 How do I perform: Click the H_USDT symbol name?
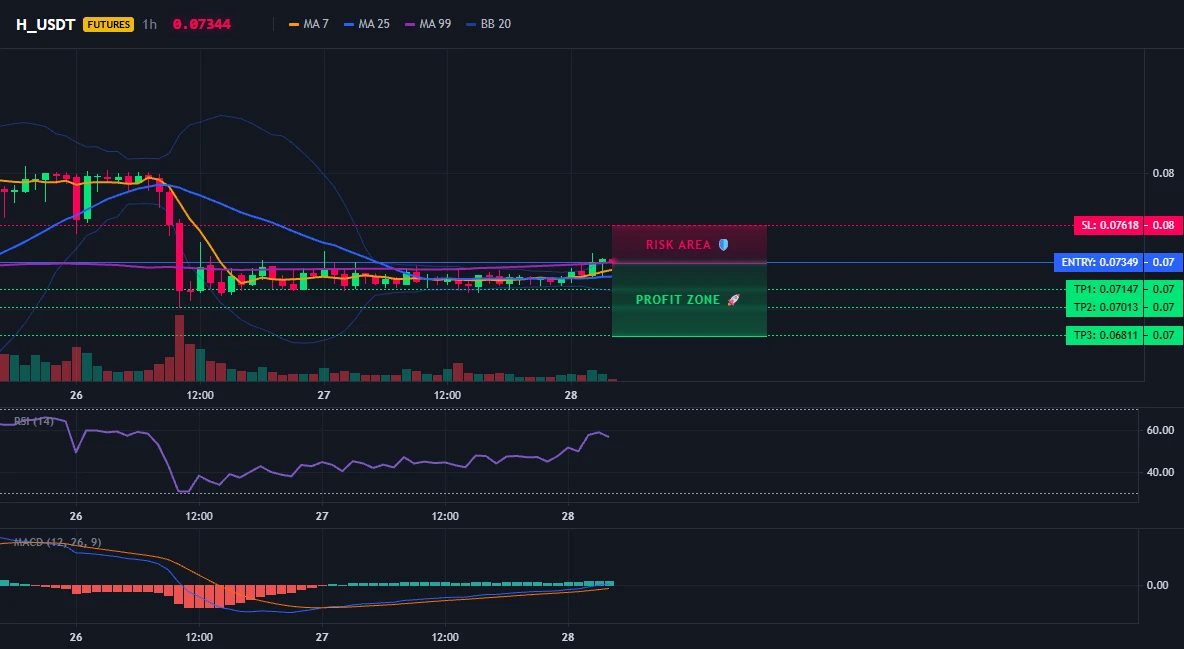point(45,24)
